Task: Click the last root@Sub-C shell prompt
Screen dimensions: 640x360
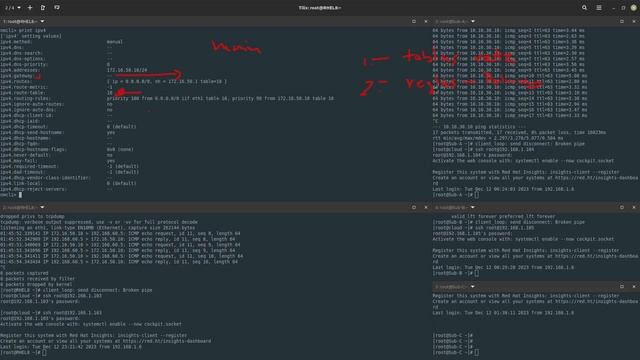Action: (453, 352)
